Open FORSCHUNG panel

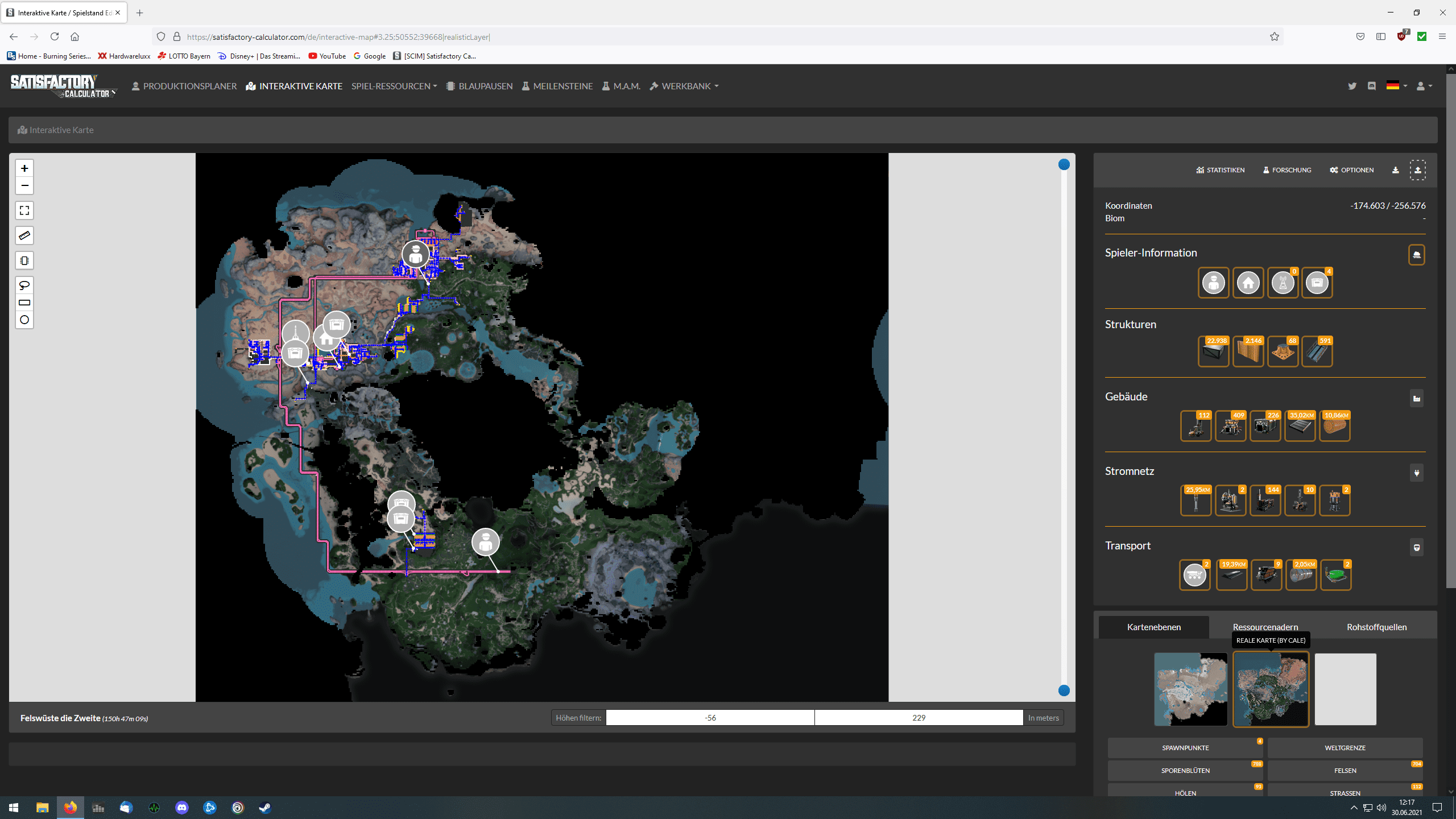(x=1287, y=170)
